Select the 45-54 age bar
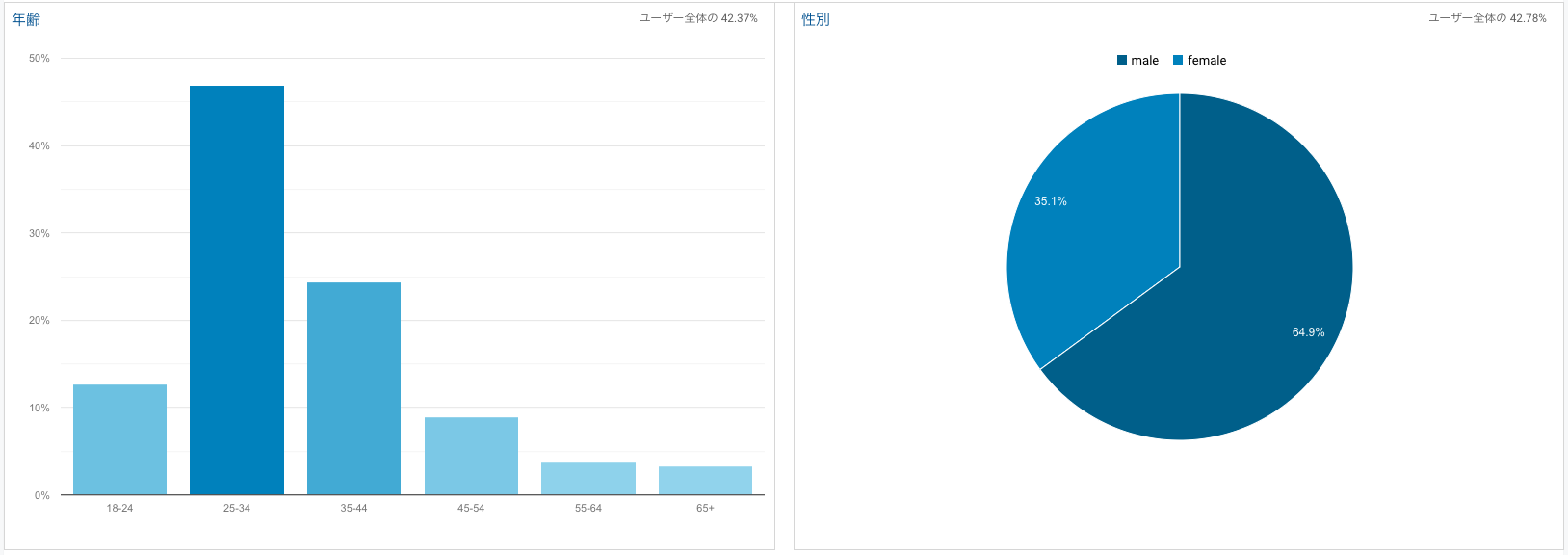Screen dimensions: 1568x555 (x=471, y=456)
